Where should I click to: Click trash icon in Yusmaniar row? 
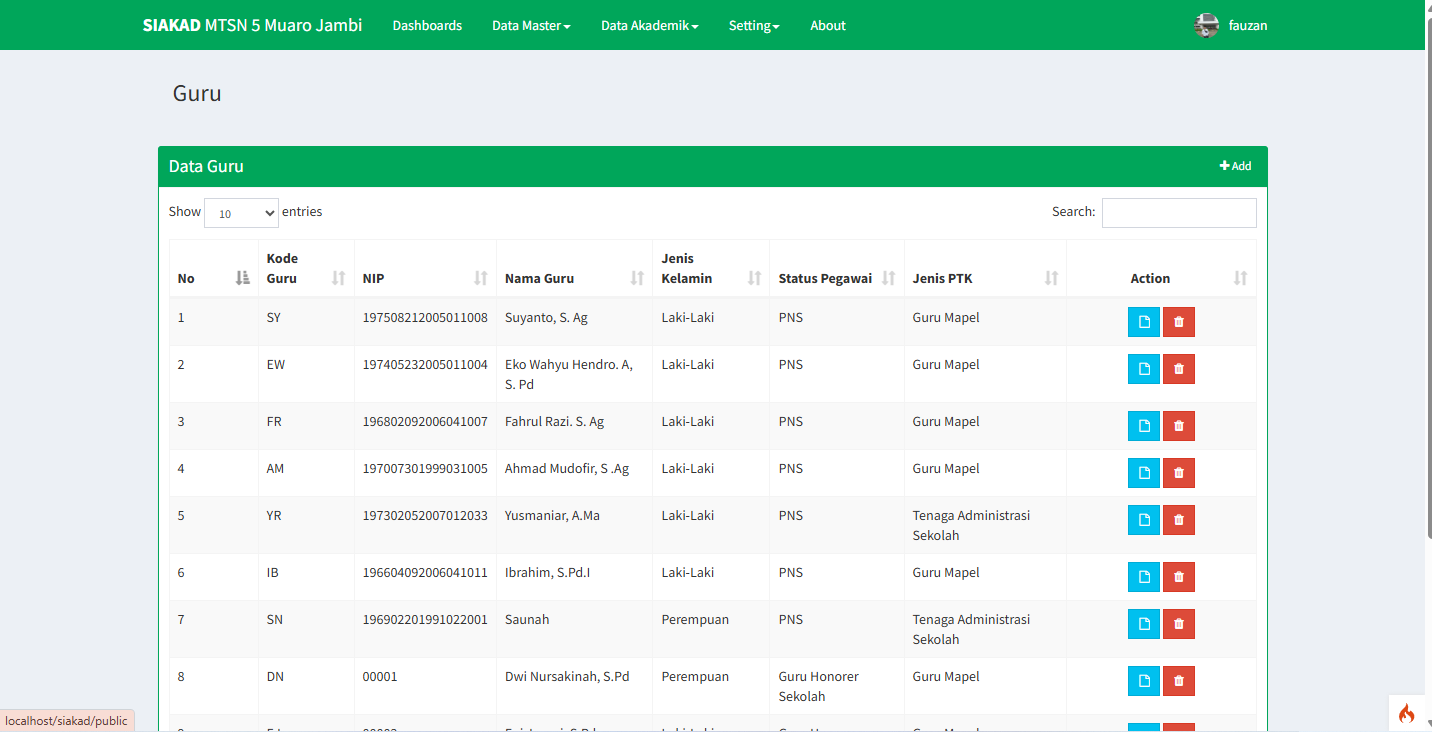coord(1178,520)
